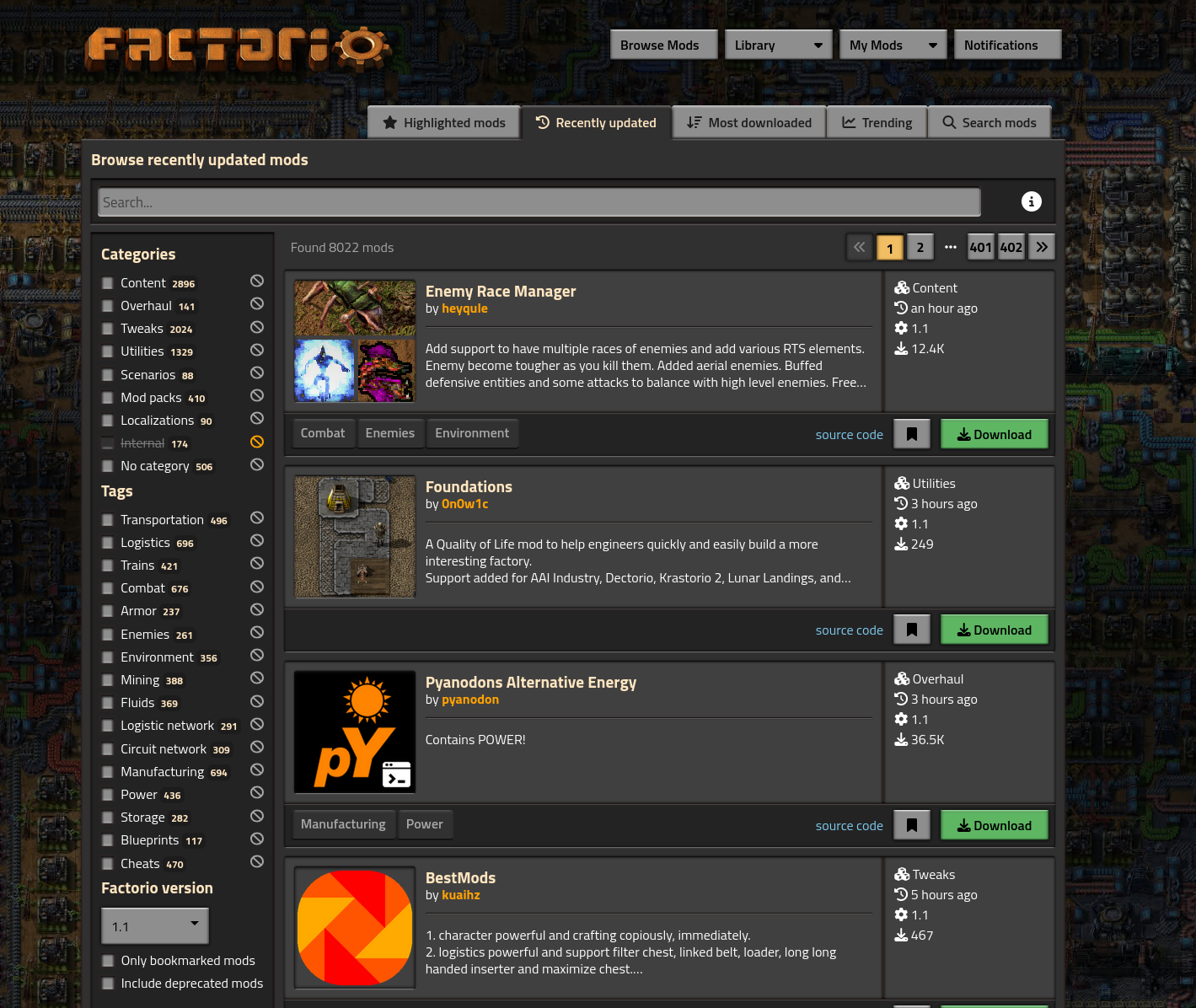The image size is (1196, 1008).
Task: Focus the mod Search input field
Action: click(539, 202)
